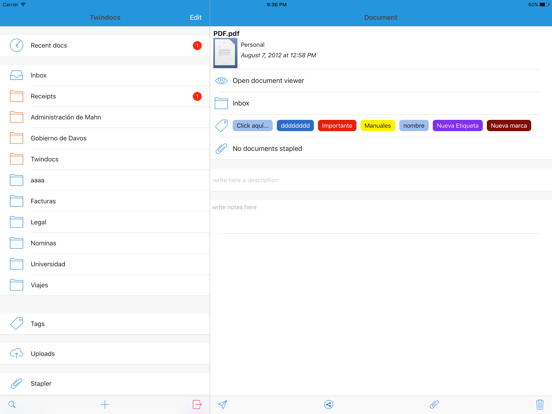Click the battery indicator in status bar
This screenshot has height=414, width=552.
click(x=545, y=5)
